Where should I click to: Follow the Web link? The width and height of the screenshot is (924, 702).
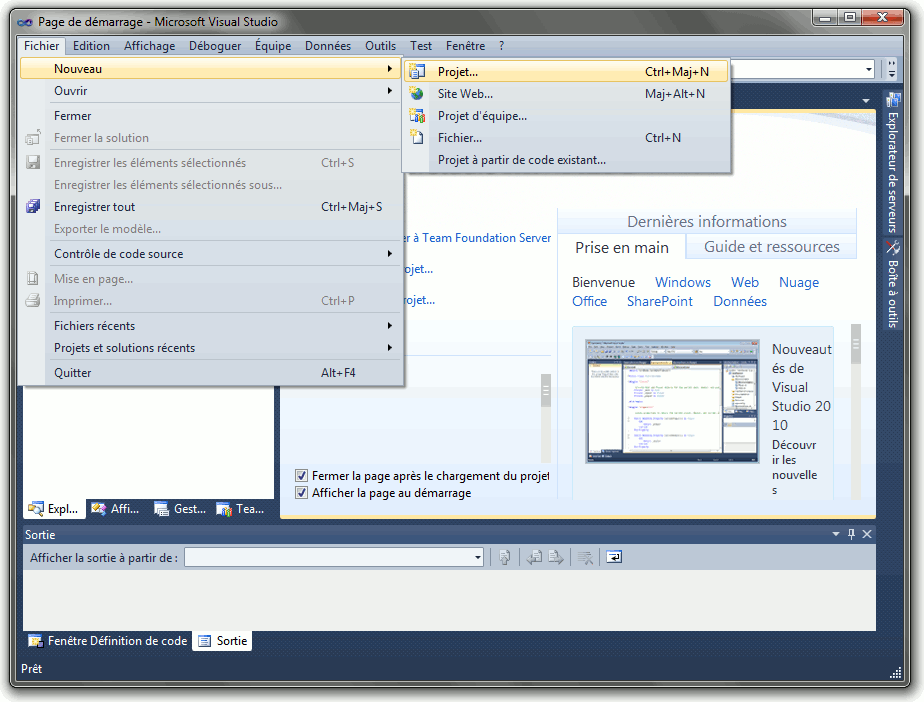(745, 282)
